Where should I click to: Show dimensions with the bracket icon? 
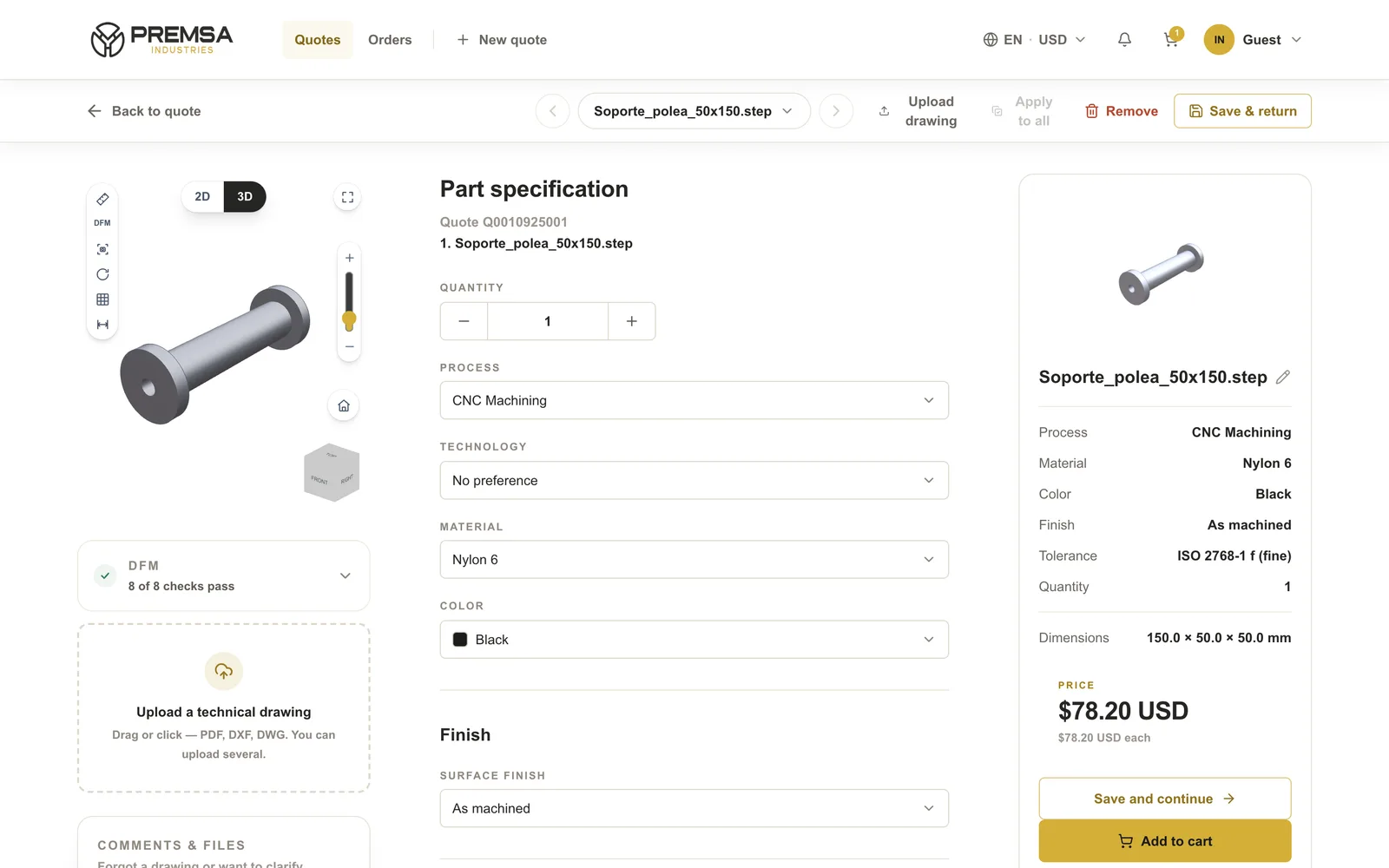point(102,325)
